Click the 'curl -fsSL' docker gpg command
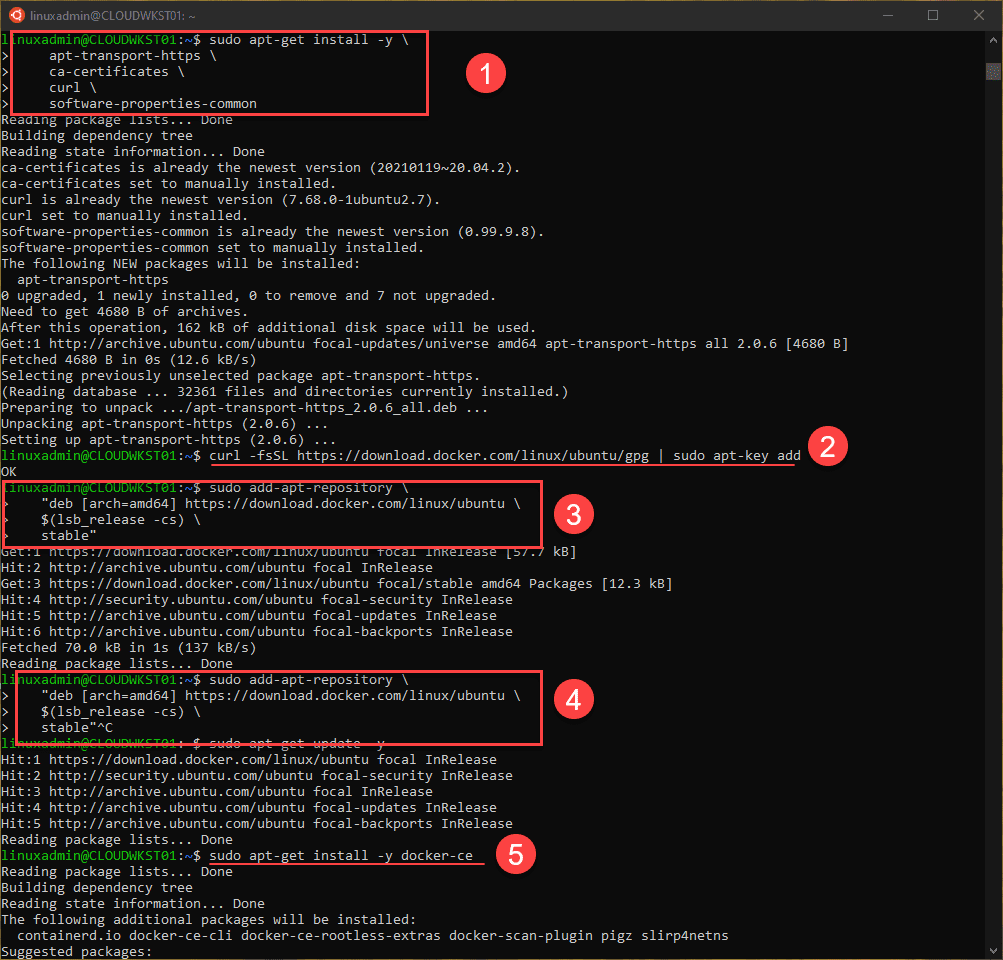 [505, 455]
